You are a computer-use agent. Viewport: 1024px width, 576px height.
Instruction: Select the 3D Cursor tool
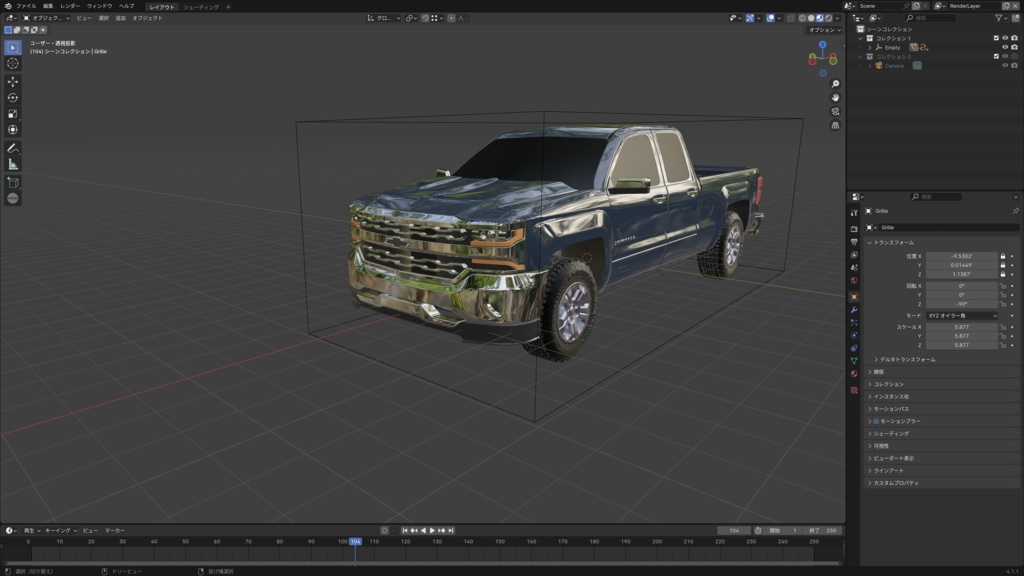12,63
